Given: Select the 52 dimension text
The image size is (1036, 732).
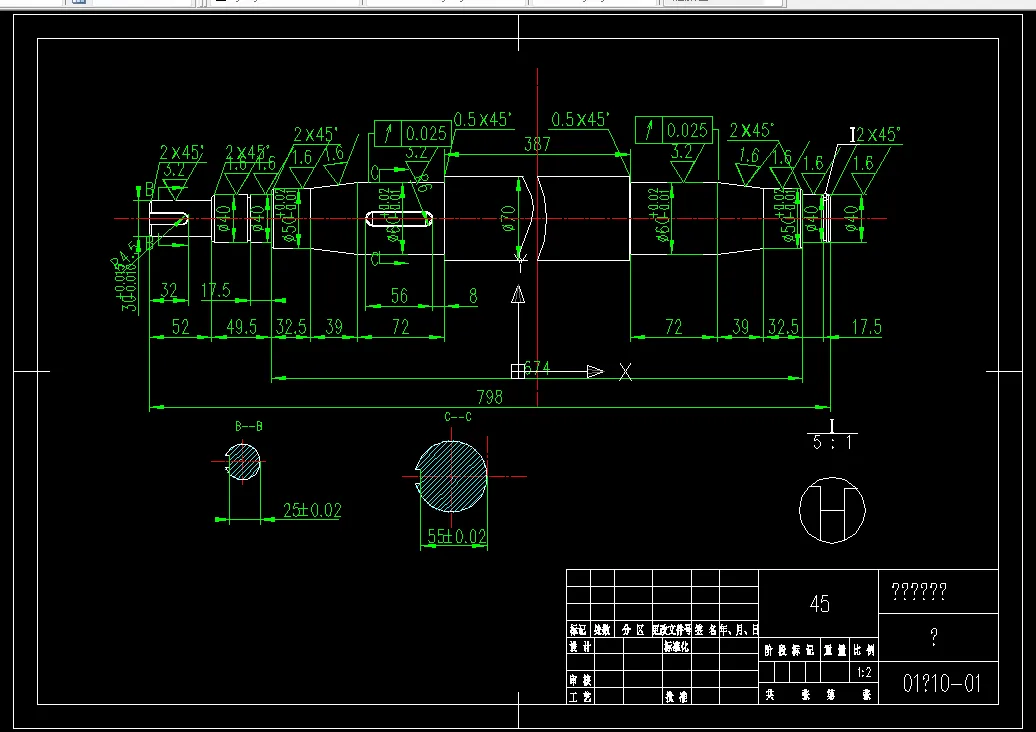Looking at the screenshot, I should [x=180, y=327].
